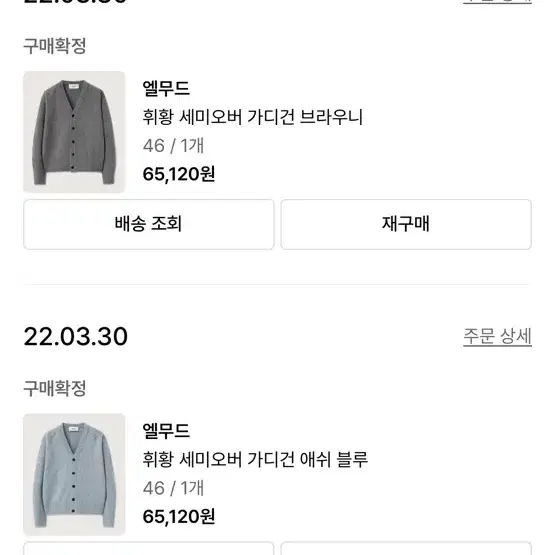Select the 엘무드 brand of the 애쉬 블루 item

click(166, 431)
